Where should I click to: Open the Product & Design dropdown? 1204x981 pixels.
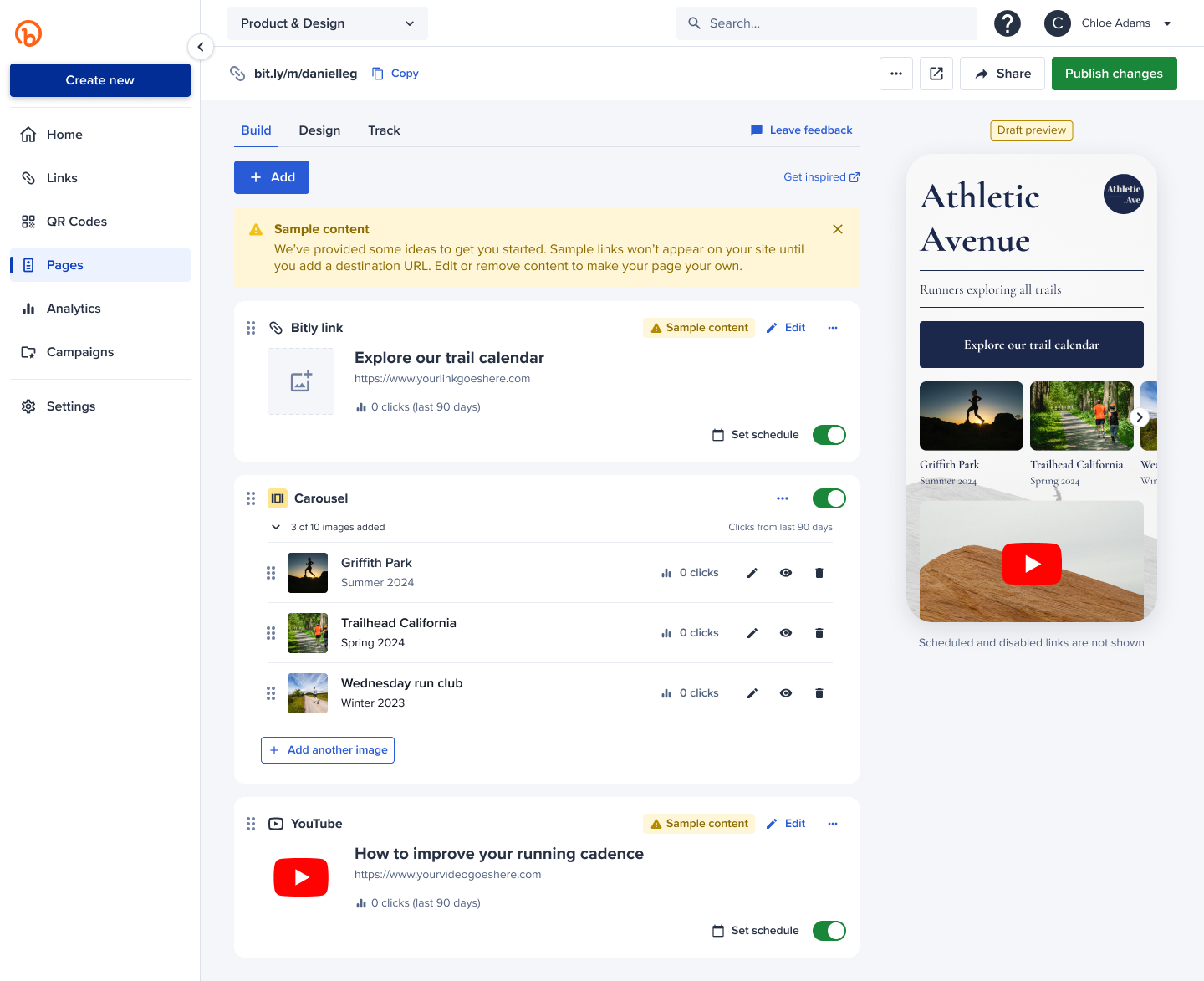[x=327, y=23]
